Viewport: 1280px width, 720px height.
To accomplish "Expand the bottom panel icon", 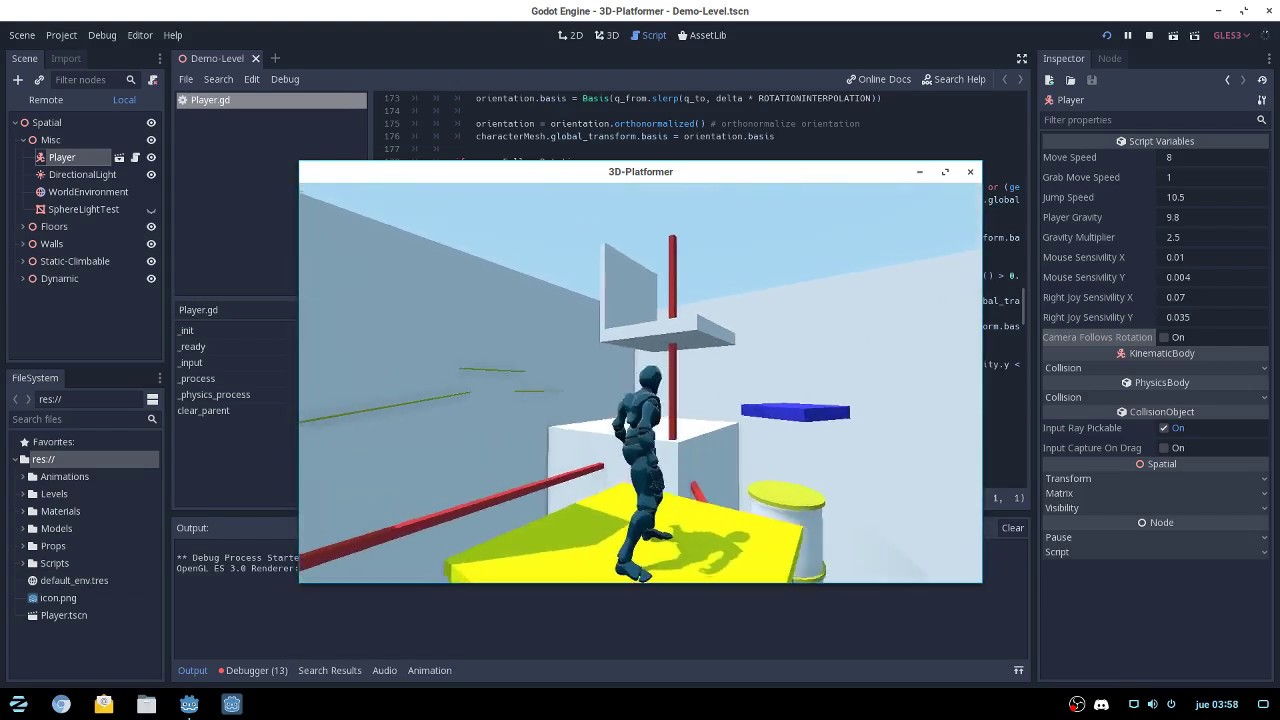I will click(x=1018, y=671).
